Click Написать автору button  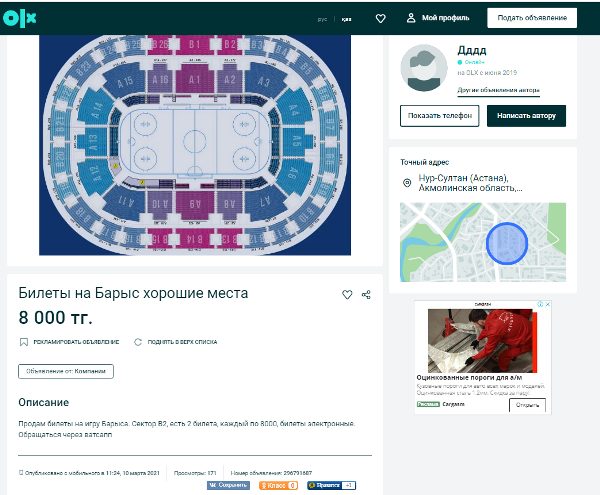526,116
